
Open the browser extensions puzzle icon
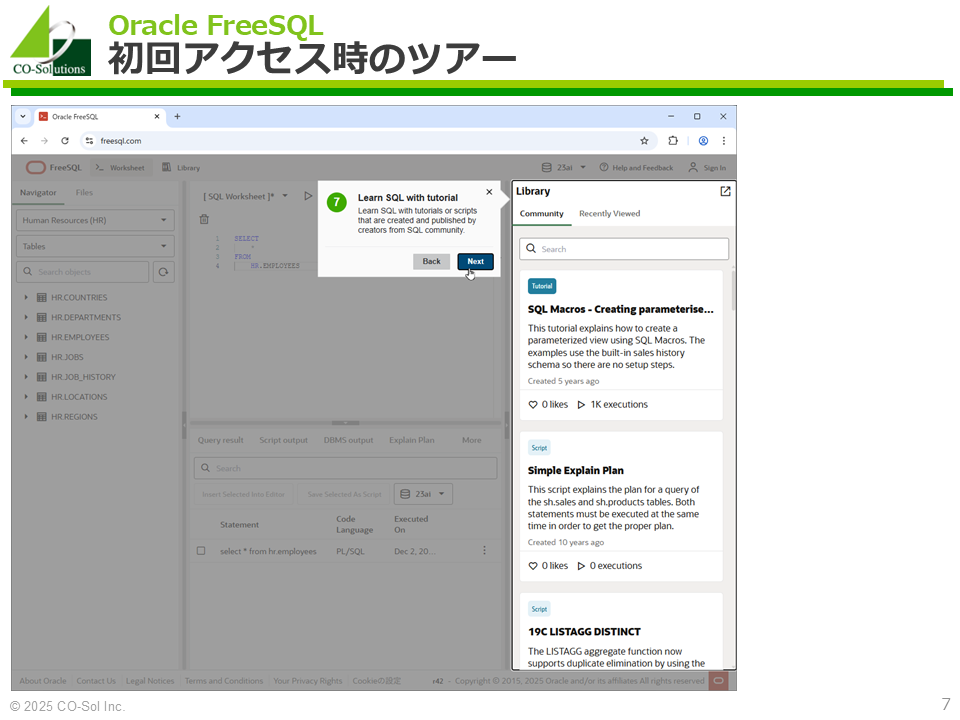[673, 141]
